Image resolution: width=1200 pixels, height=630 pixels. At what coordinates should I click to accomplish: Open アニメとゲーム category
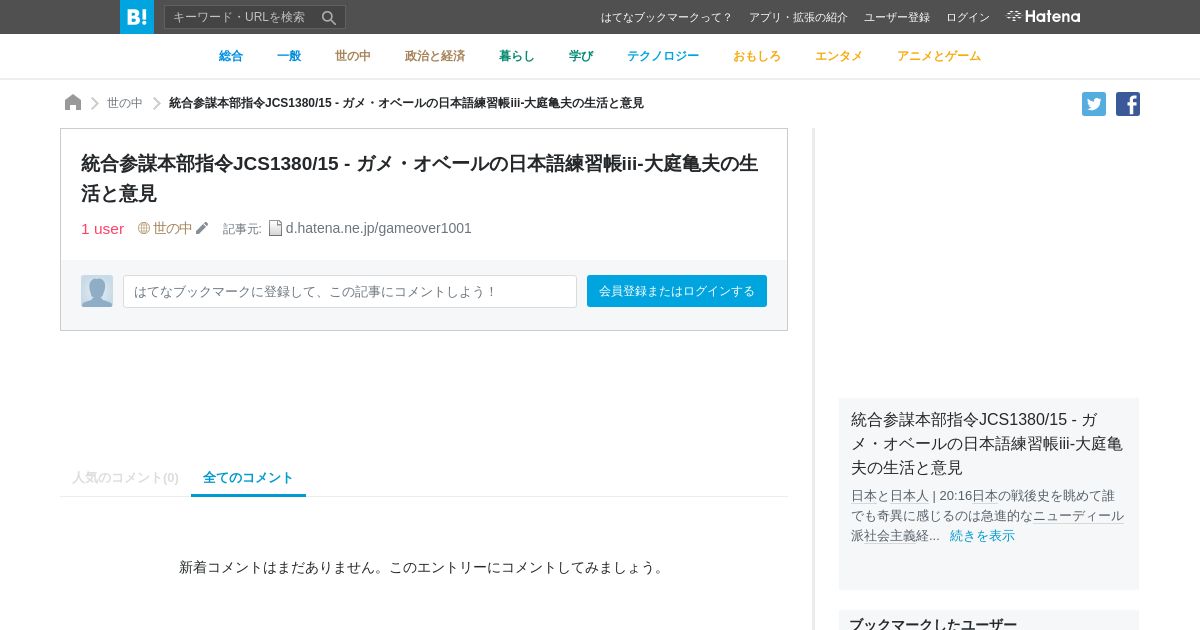(x=939, y=56)
